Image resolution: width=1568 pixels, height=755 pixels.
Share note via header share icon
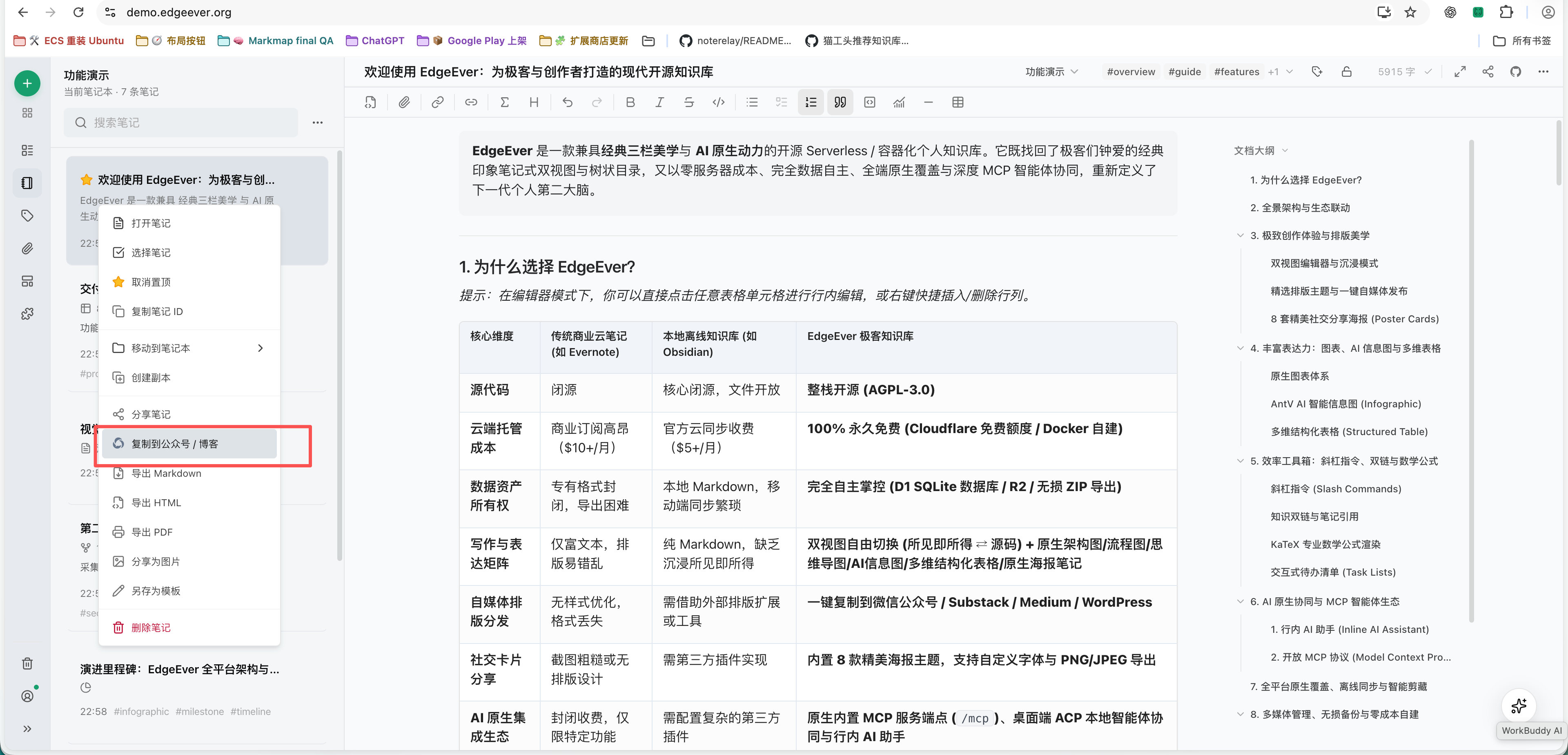1488,72
